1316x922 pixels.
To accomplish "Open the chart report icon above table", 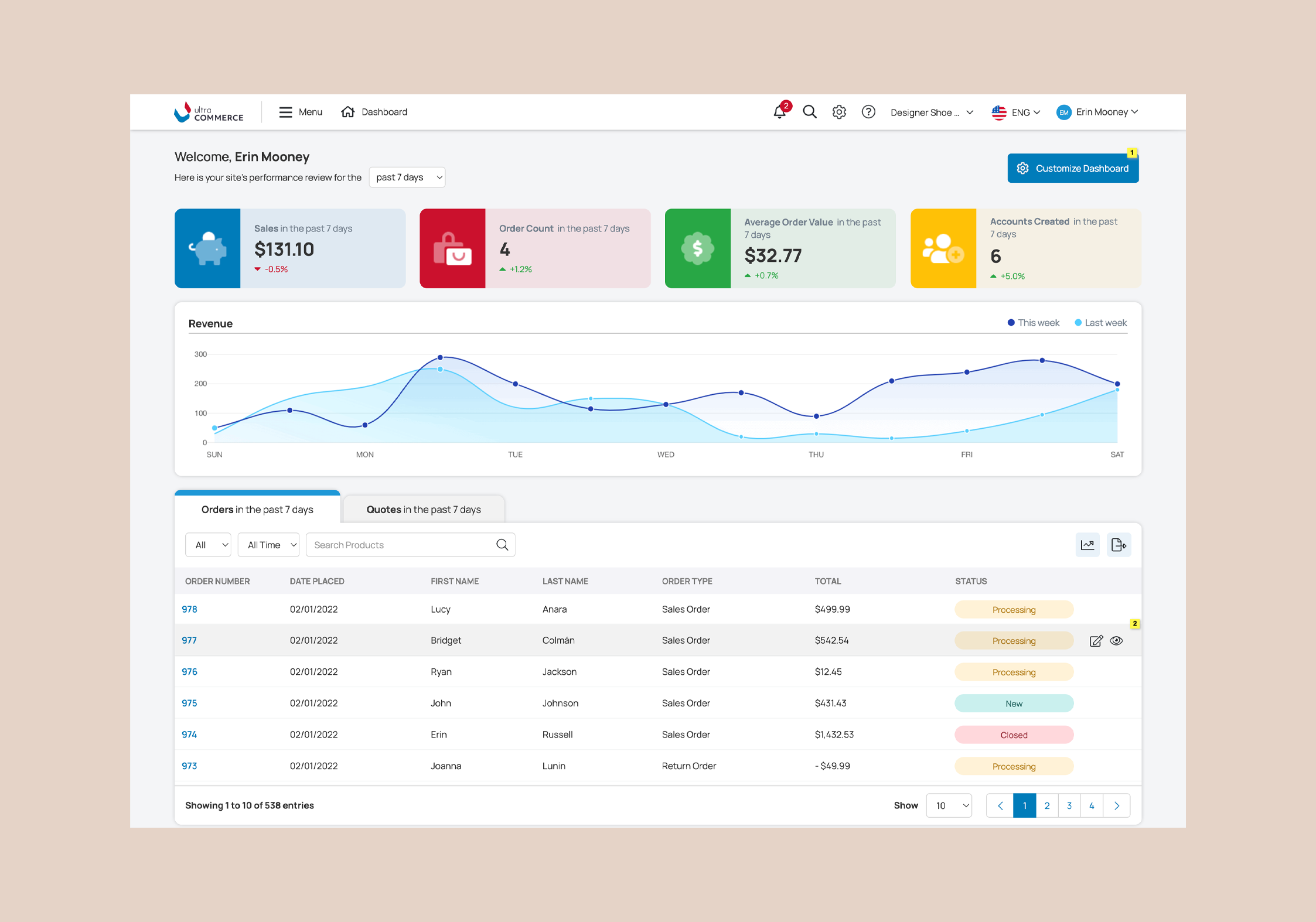I will 1087,545.
